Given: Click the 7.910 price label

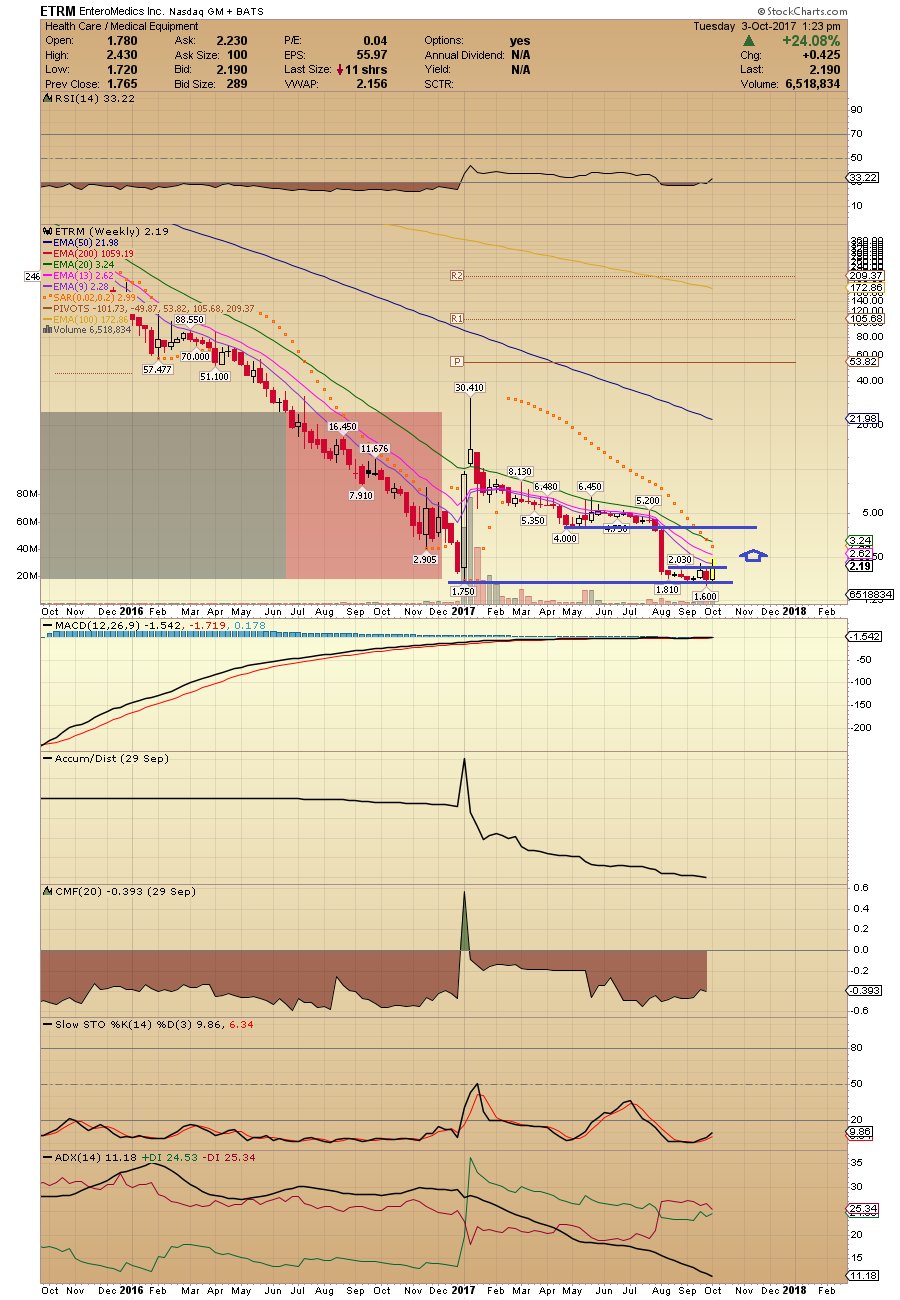Looking at the screenshot, I should [x=361, y=495].
